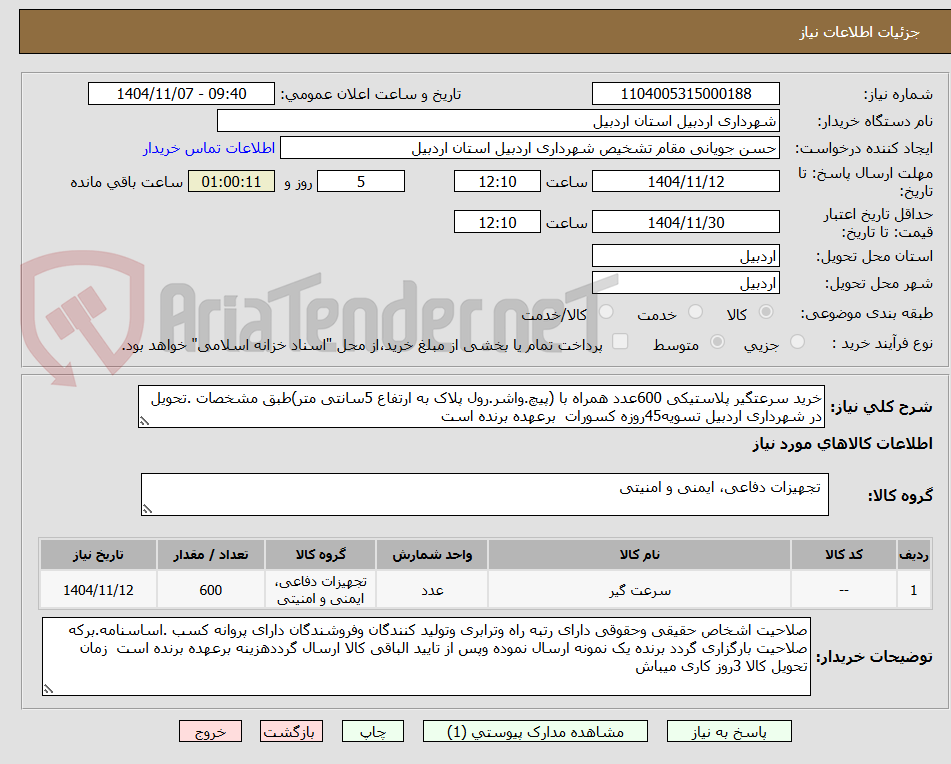
Task: Grab the resize handle of buyer notes box
Action: click(x=48, y=689)
